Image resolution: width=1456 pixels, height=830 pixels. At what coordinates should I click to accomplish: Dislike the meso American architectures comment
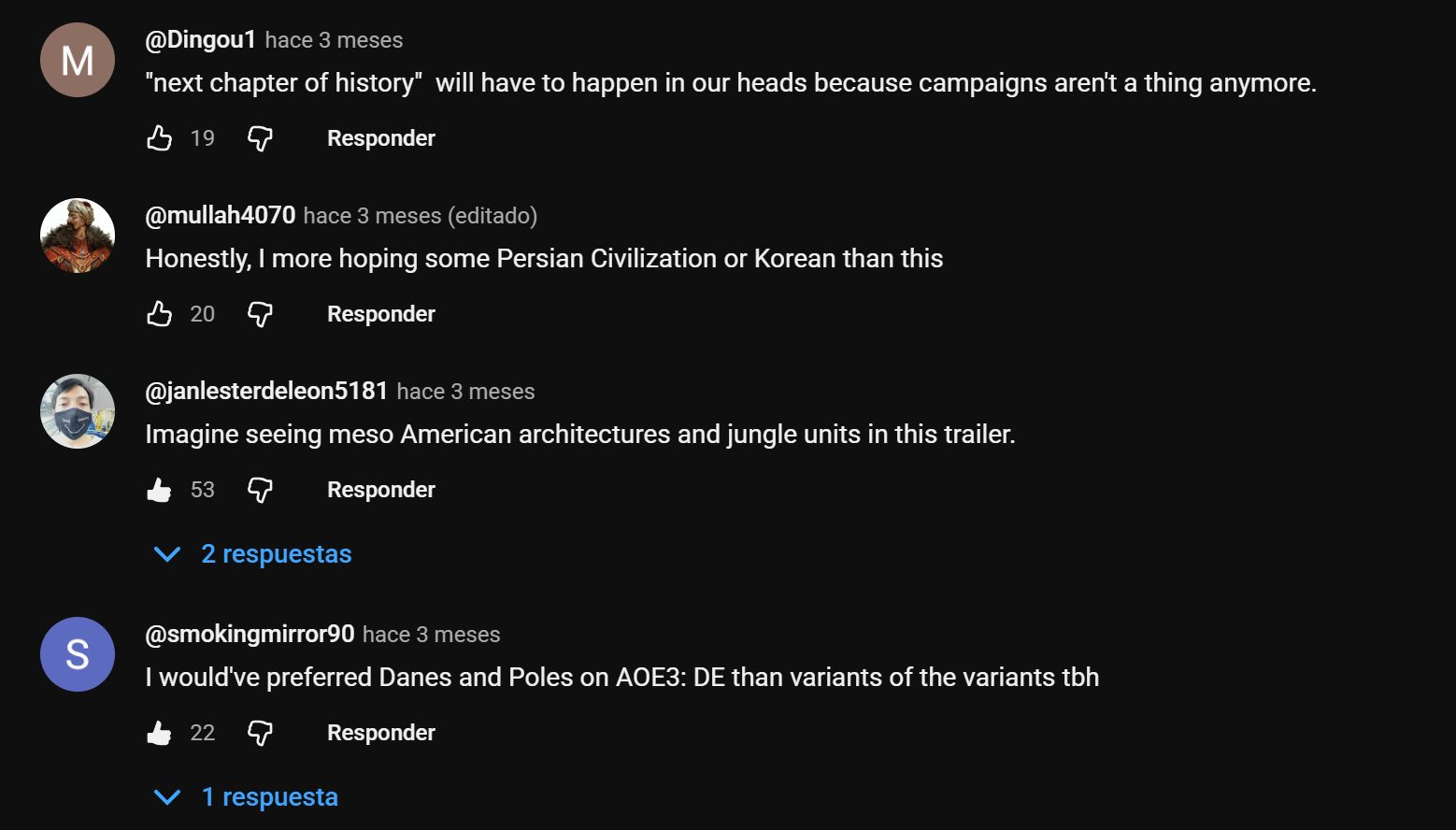coord(260,490)
